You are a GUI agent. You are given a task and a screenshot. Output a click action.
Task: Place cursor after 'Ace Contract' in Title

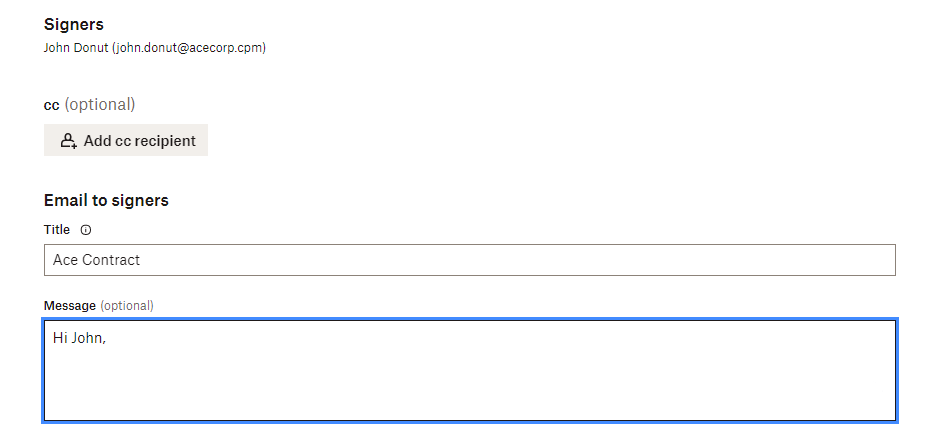[142, 260]
